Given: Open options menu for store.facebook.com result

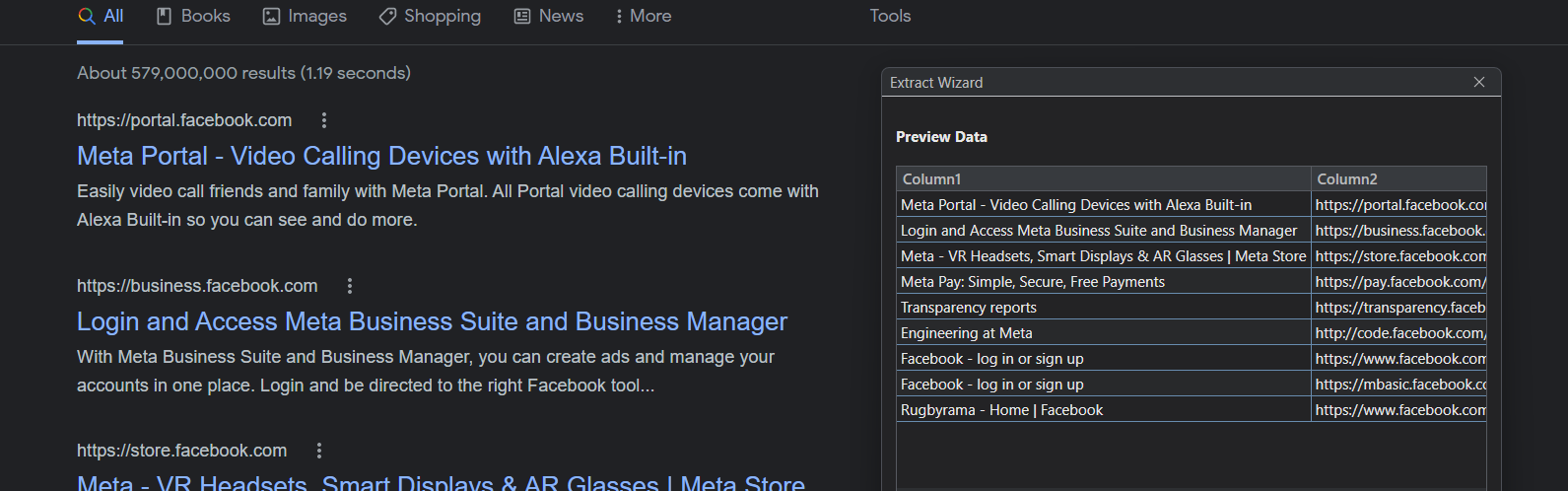Looking at the screenshot, I should tap(318, 451).
